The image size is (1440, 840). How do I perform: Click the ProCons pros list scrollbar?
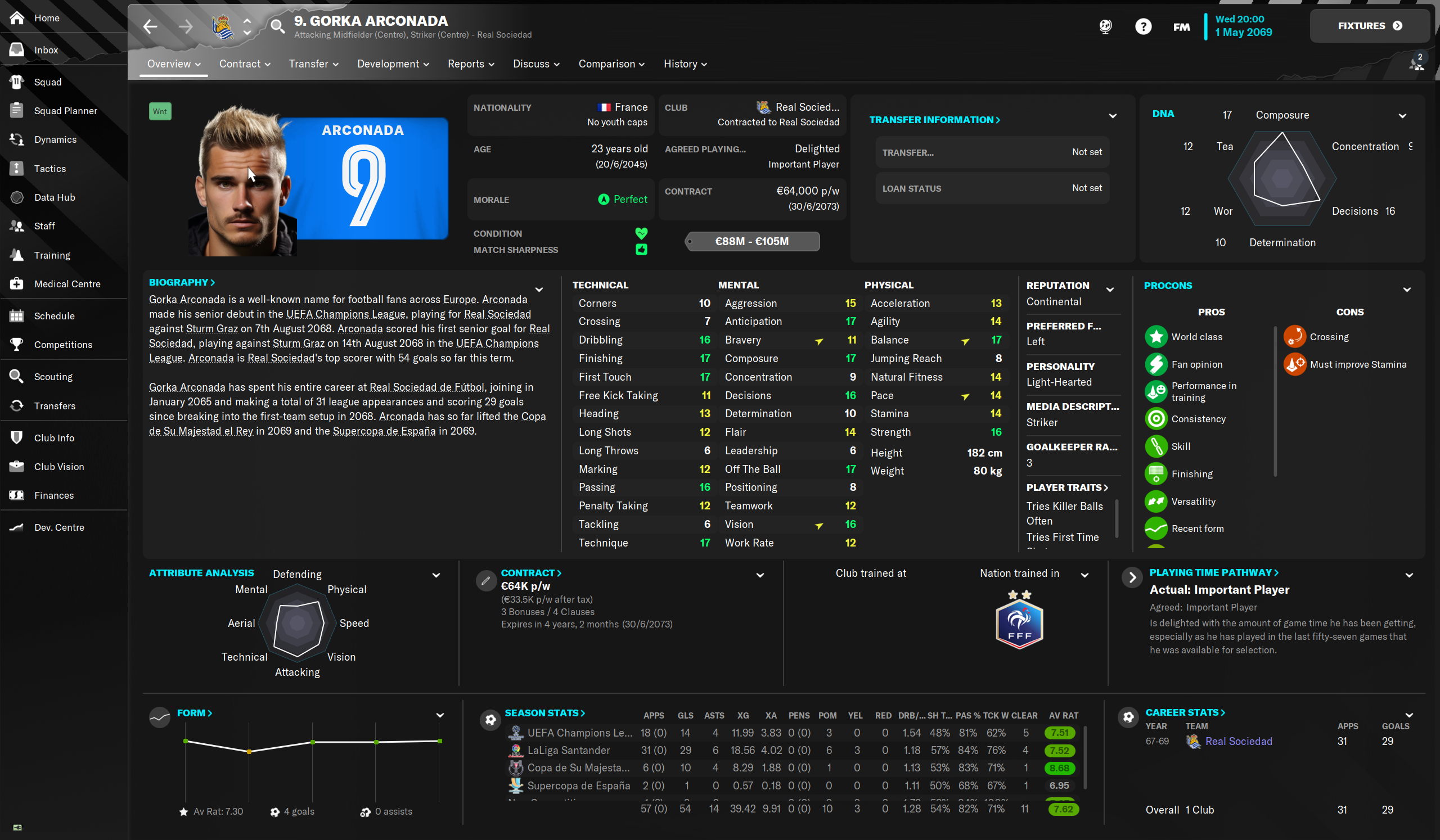(x=1275, y=401)
